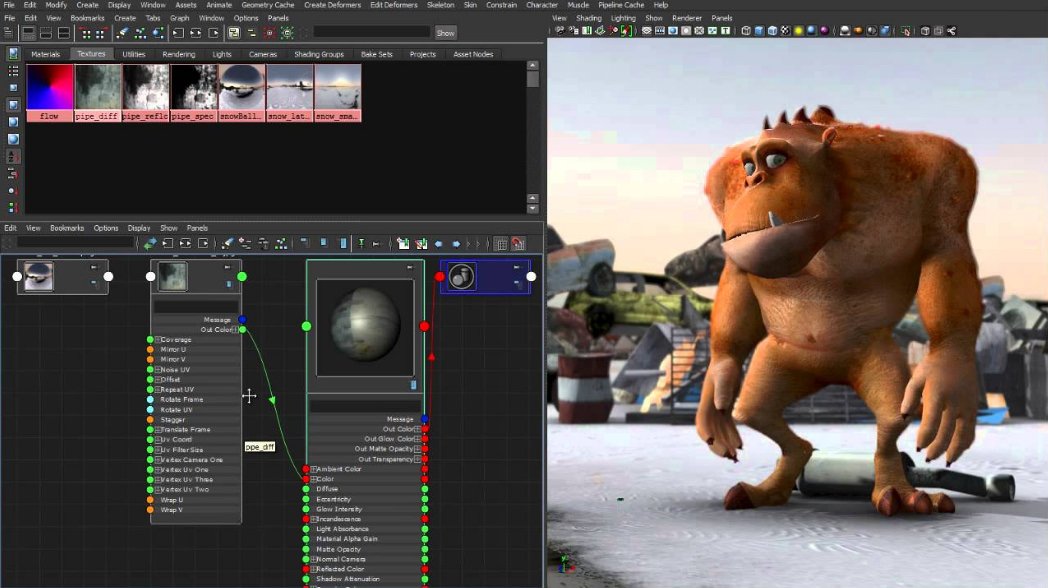
Task: Show input and output connections, top toolbar
Action: [196, 32]
